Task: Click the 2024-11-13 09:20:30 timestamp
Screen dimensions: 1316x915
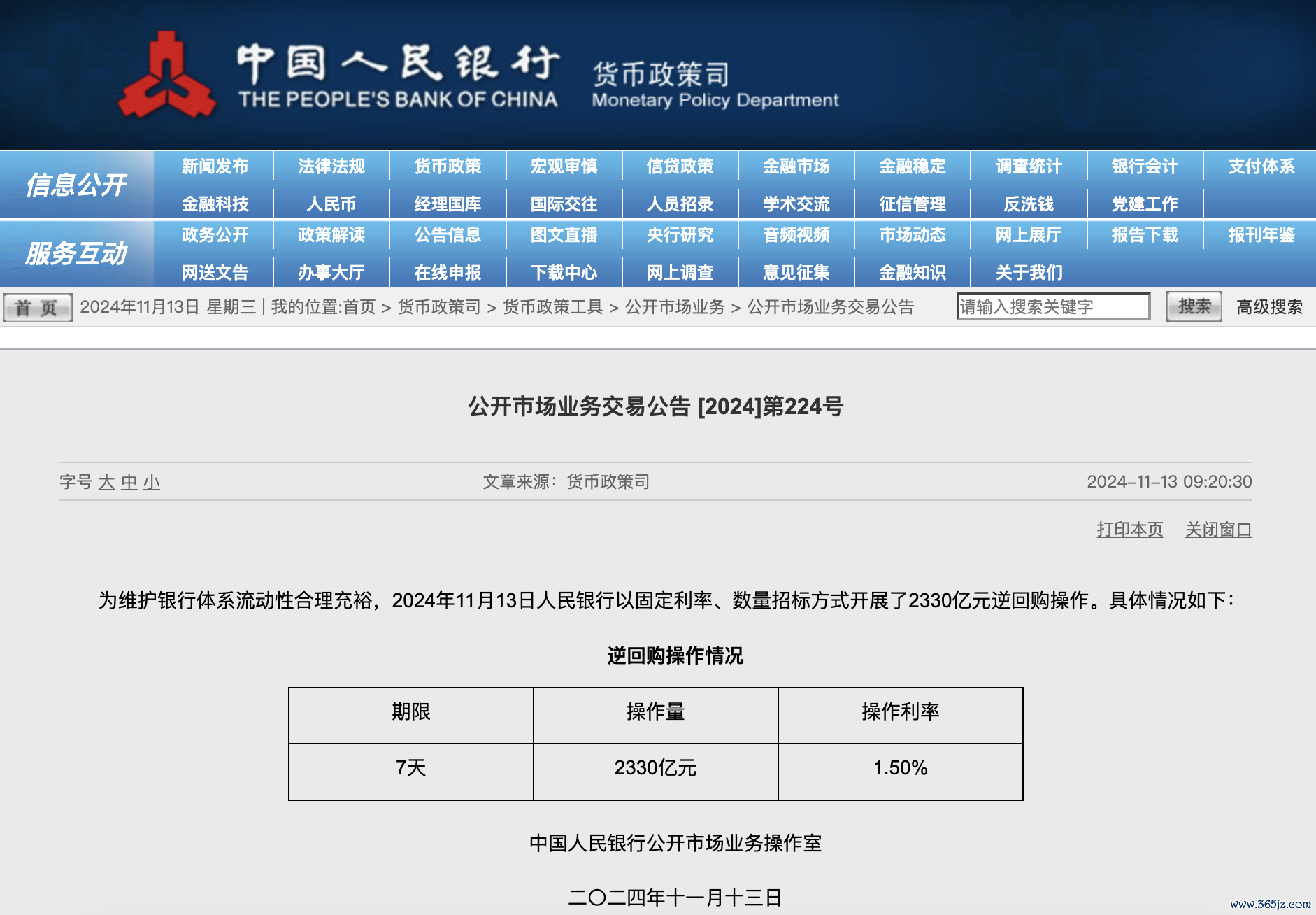Action: [x=1169, y=481]
